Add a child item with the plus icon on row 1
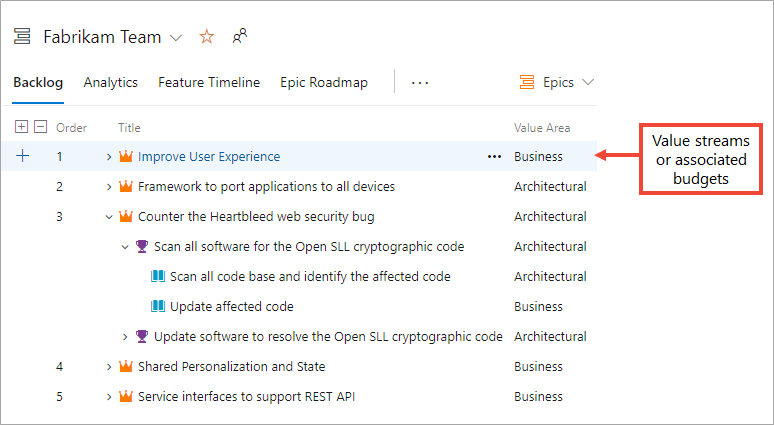The height and width of the screenshot is (425, 774). click(23, 156)
